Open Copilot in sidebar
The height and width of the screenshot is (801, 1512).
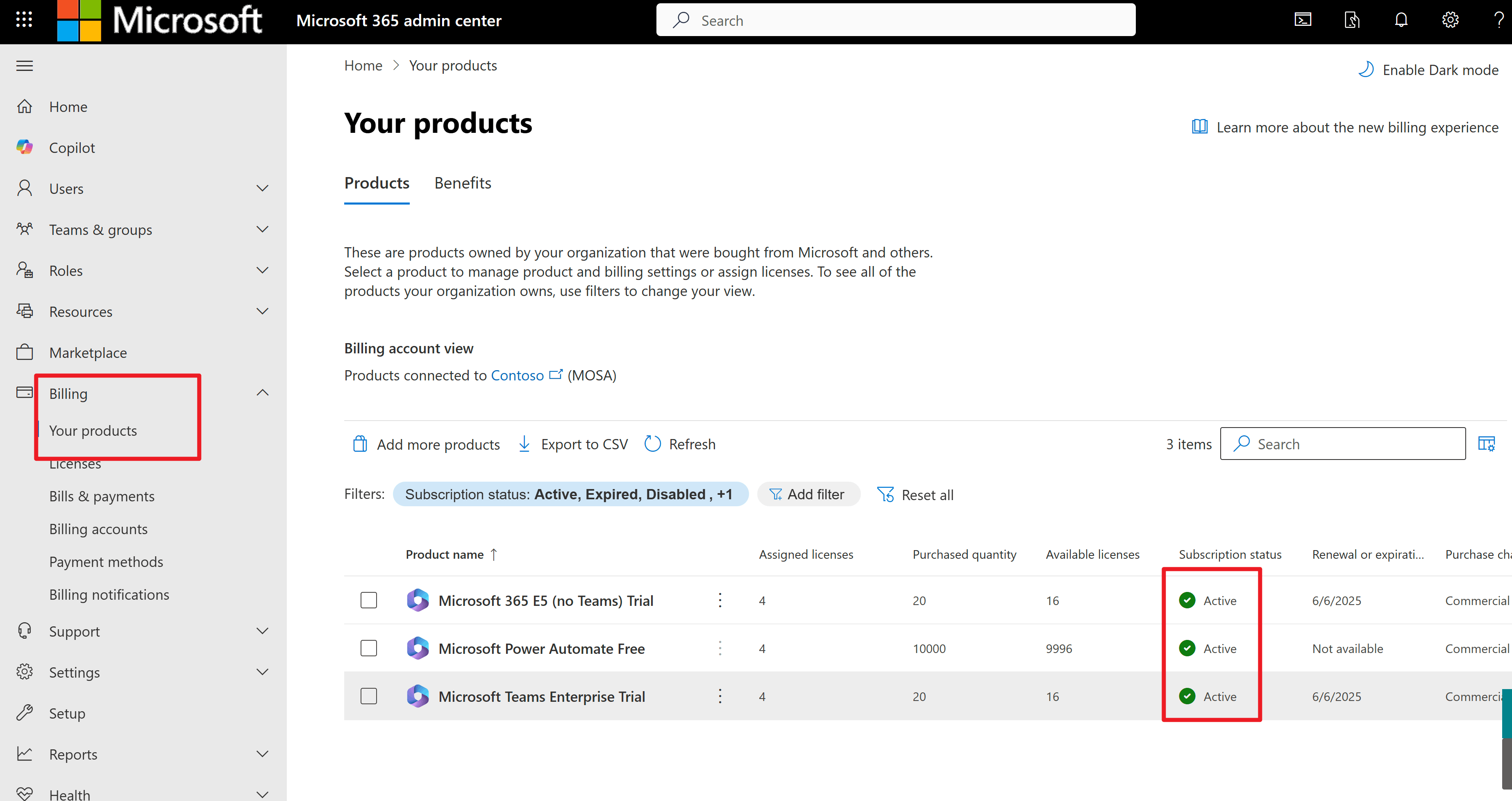(72, 148)
